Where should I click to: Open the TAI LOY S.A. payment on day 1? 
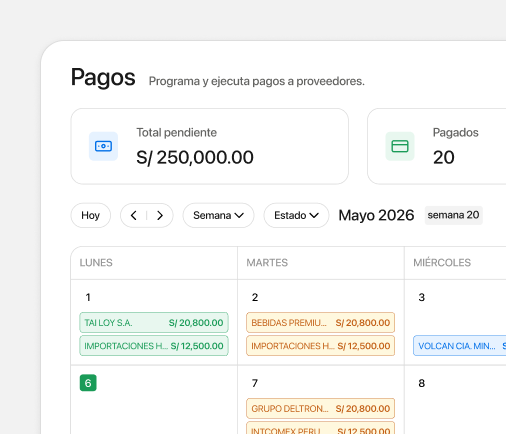154,322
